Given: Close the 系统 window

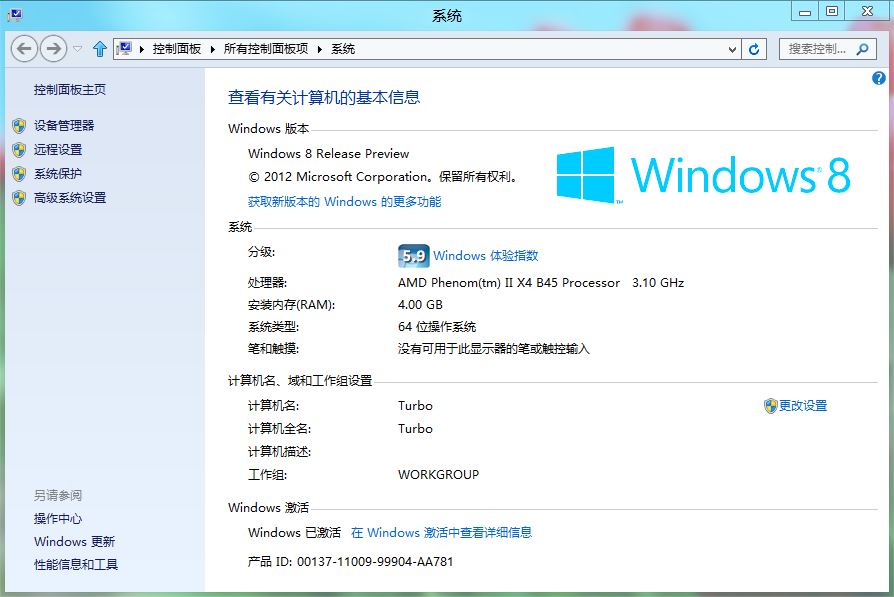Looking at the screenshot, I should 867,11.
